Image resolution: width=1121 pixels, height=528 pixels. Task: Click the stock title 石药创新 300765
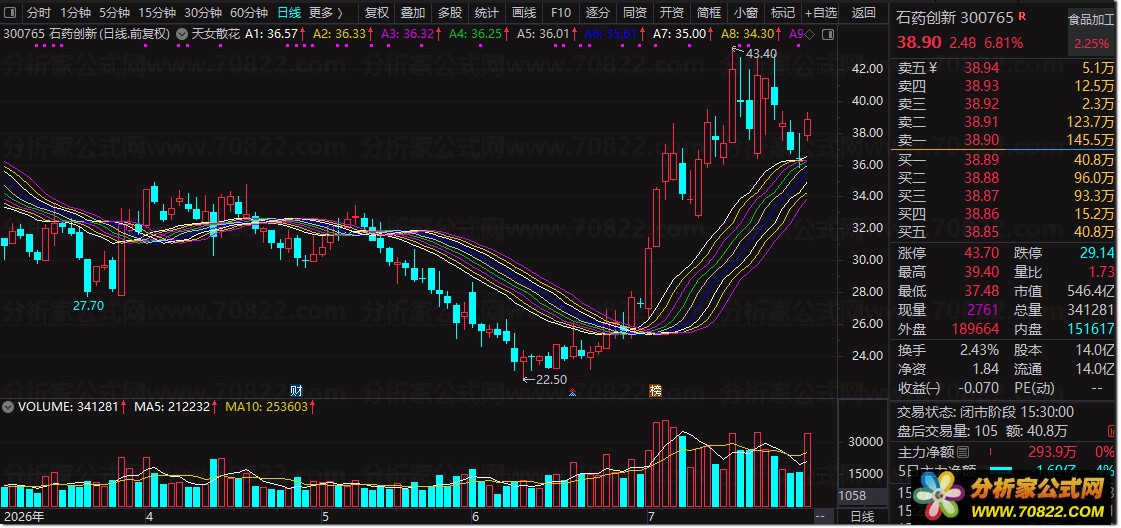point(955,17)
